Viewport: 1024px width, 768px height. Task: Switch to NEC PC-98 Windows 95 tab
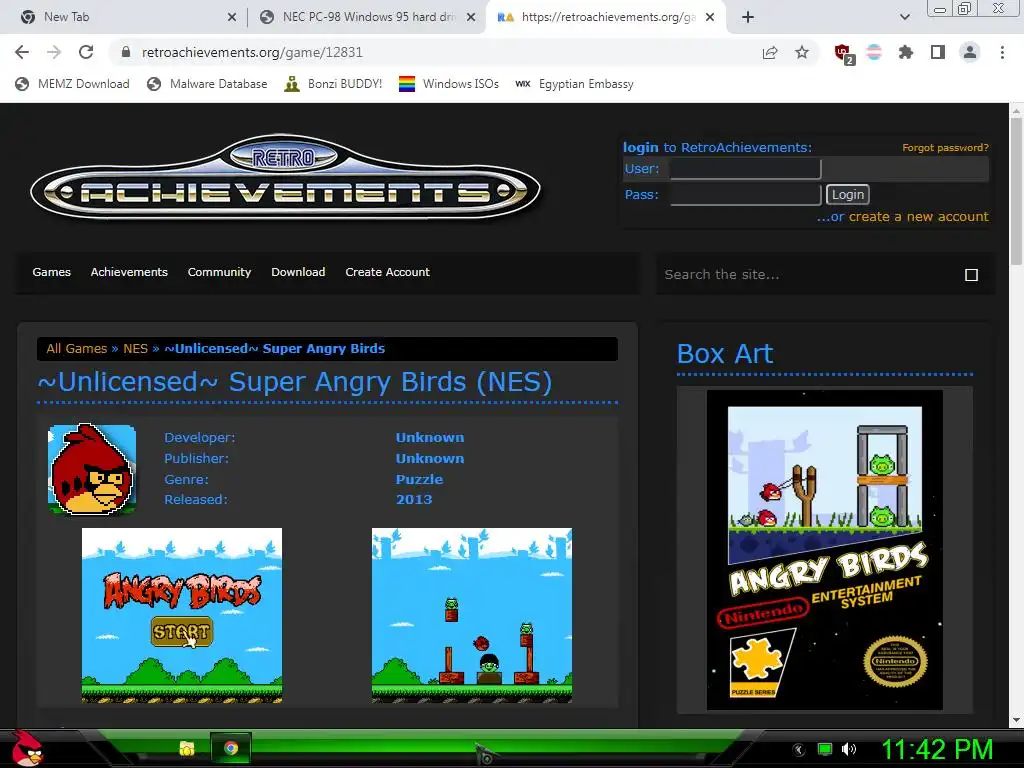pyautogui.click(x=366, y=17)
